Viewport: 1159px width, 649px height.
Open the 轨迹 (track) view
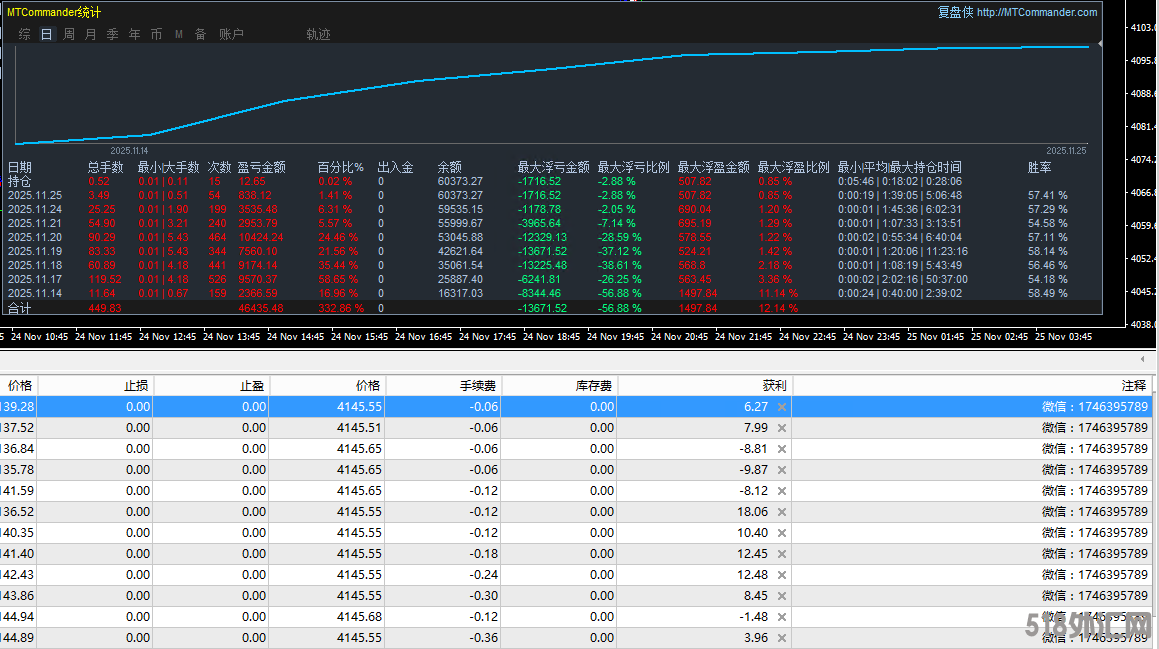[318, 34]
